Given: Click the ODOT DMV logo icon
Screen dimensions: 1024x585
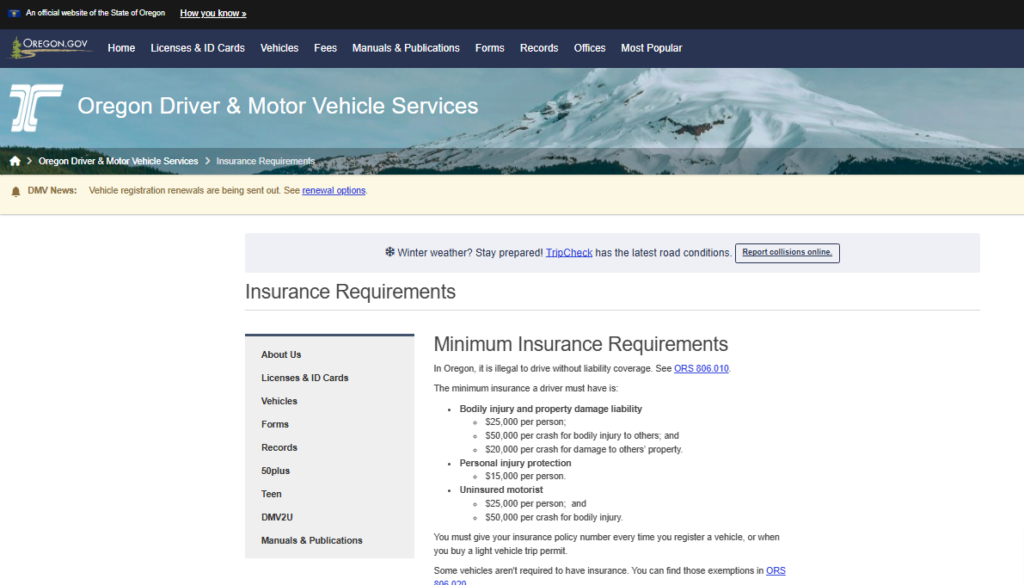Looking at the screenshot, I should [x=36, y=107].
